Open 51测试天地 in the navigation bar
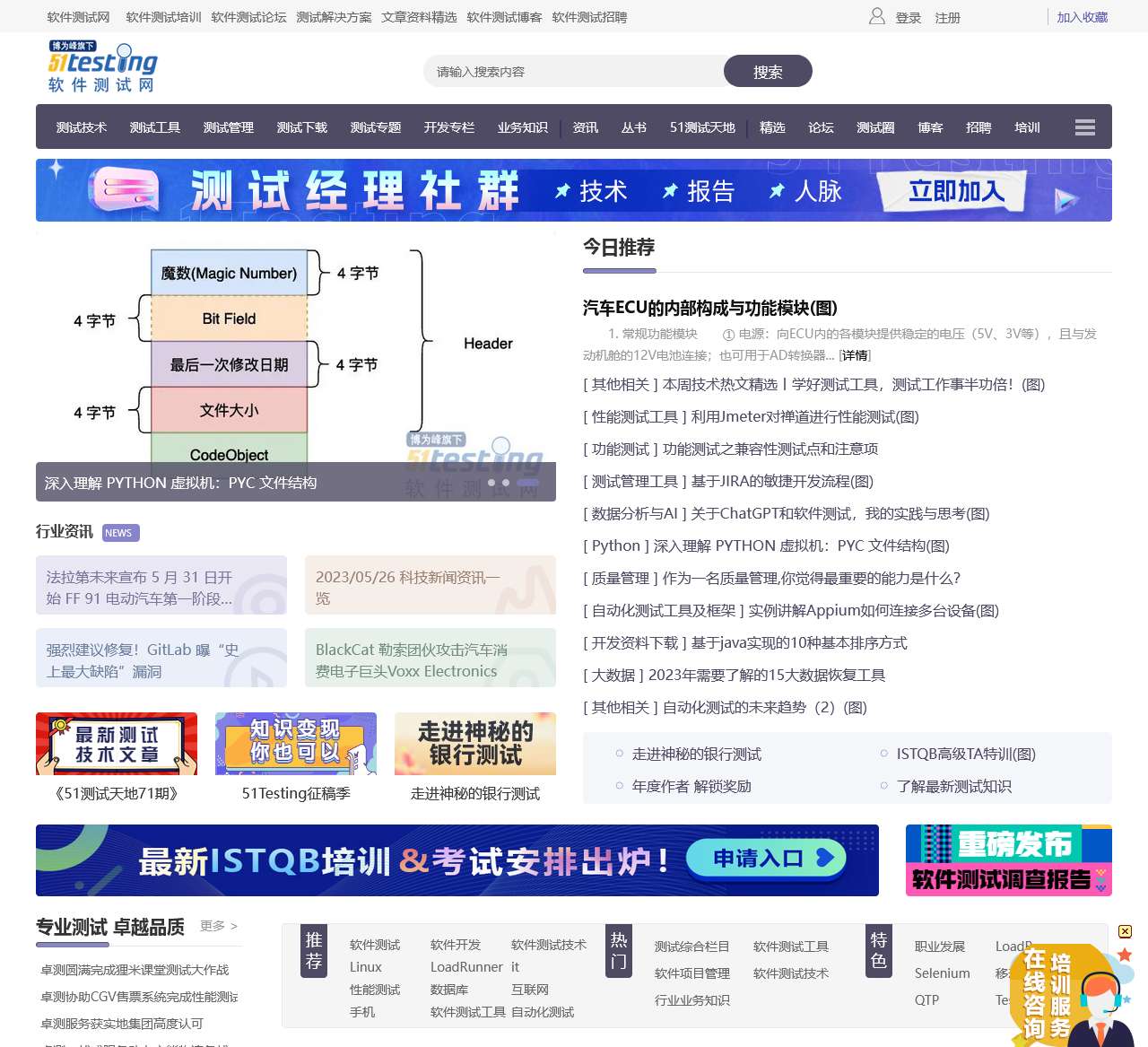Viewport: 1148px width, 1047px height. (702, 127)
